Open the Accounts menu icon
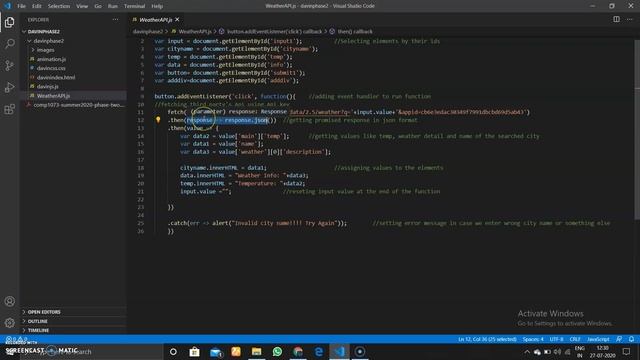Image resolution: width=640 pixels, height=360 pixels. coord(9,301)
